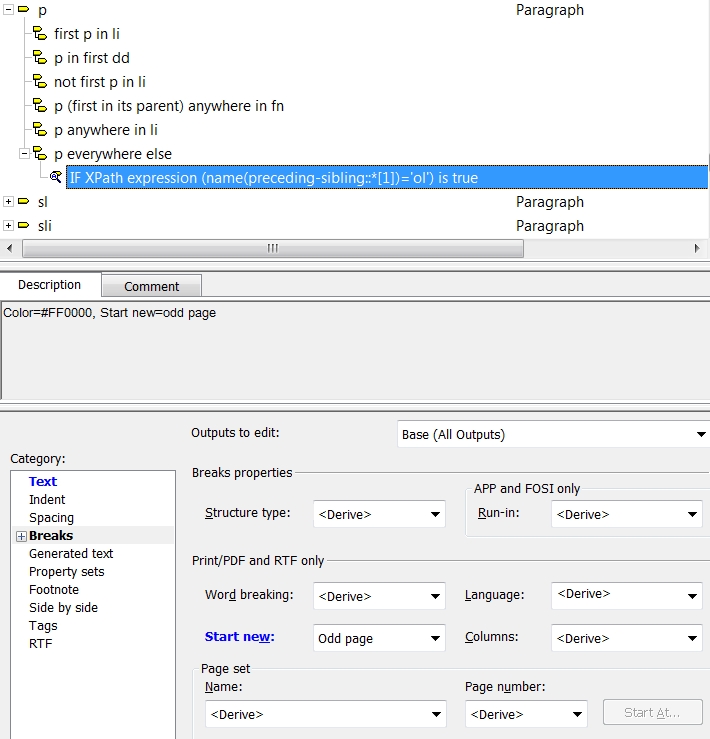Image resolution: width=710 pixels, height=739 pixels.
Task: Select 'first p in li' context
Action: [87, 34]
